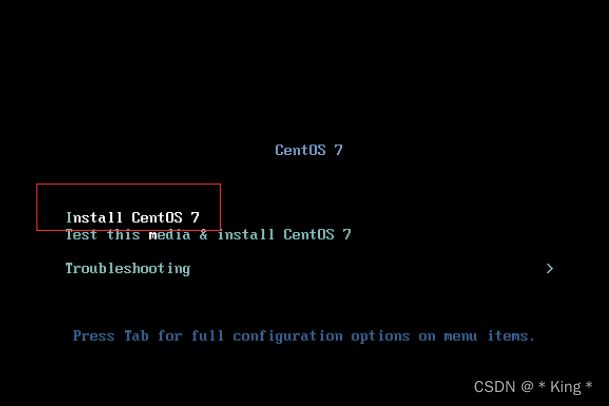Click the CSDN text in the watermark
This screenshot has width=609, height=406.
(494, 387)
